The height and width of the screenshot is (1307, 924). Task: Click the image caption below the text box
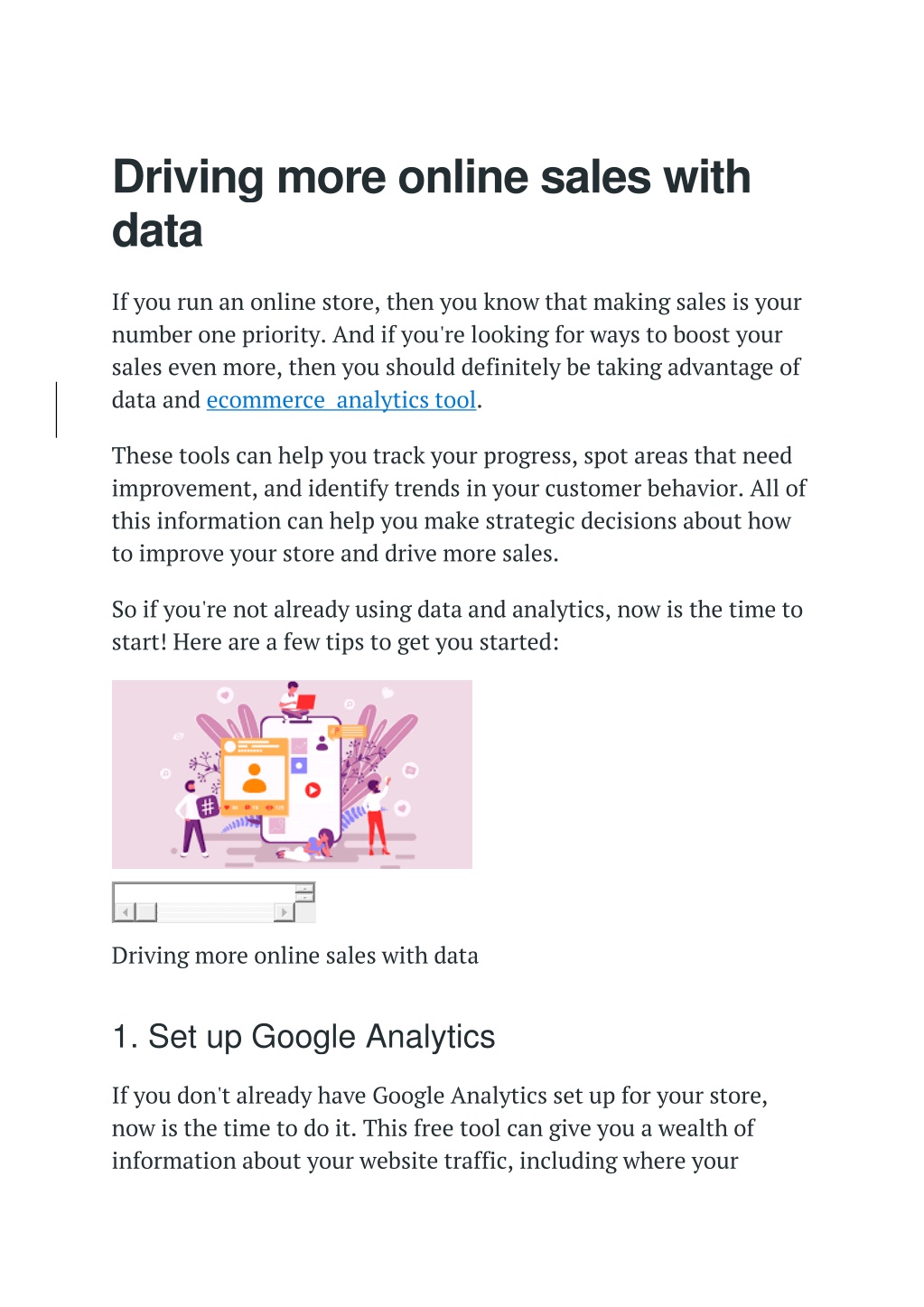pyautogui.click(x=295, y=956)
